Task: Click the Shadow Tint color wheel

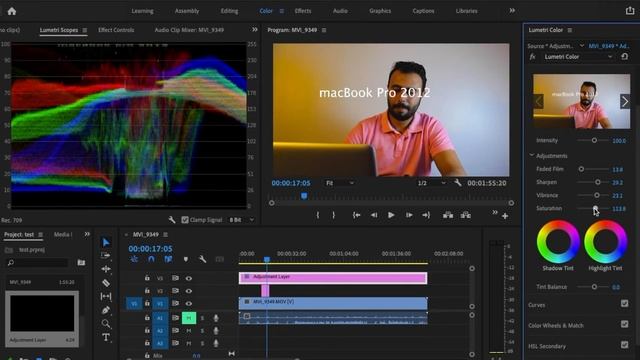Action: pyautogui.click(x=558, y=242)
